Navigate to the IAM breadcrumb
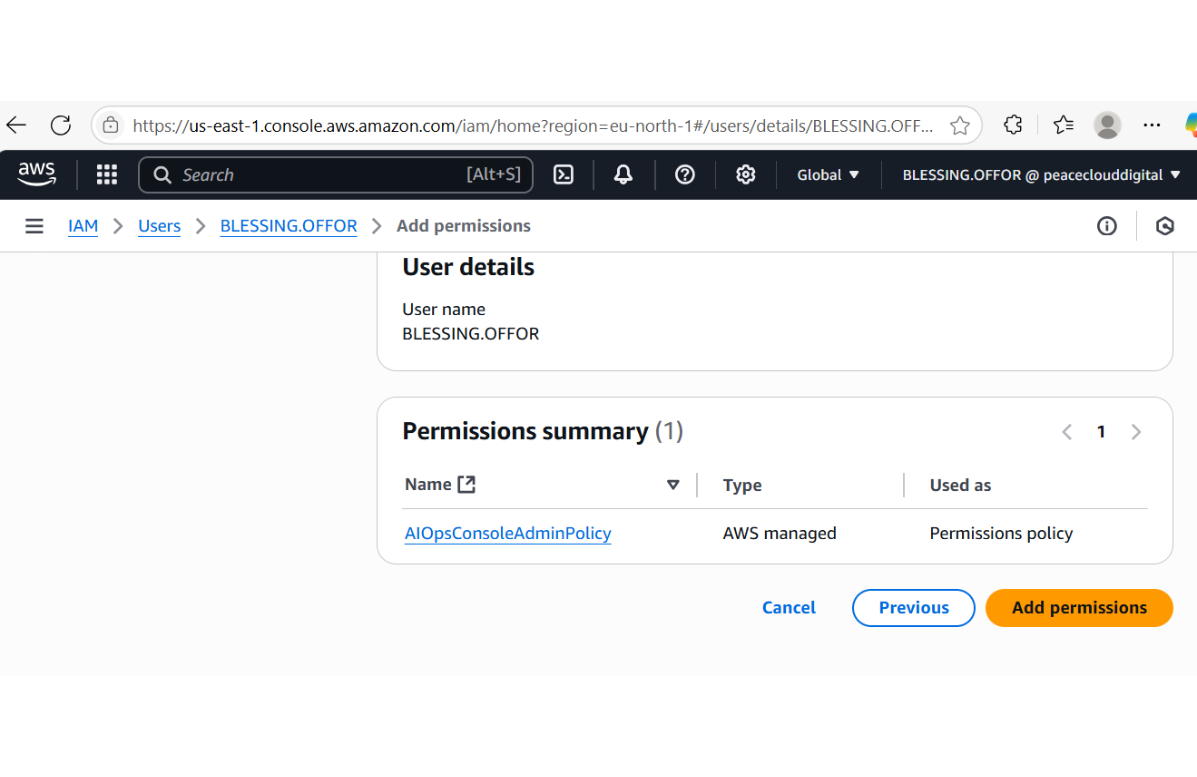The height and width of the screenshot is (777, 1197). coord(82,226)
